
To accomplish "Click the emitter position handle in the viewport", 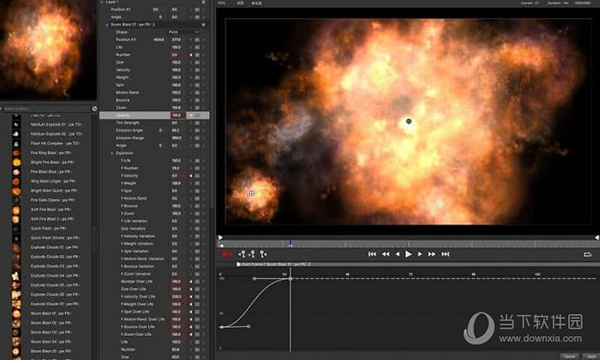I will click(409, 121).
